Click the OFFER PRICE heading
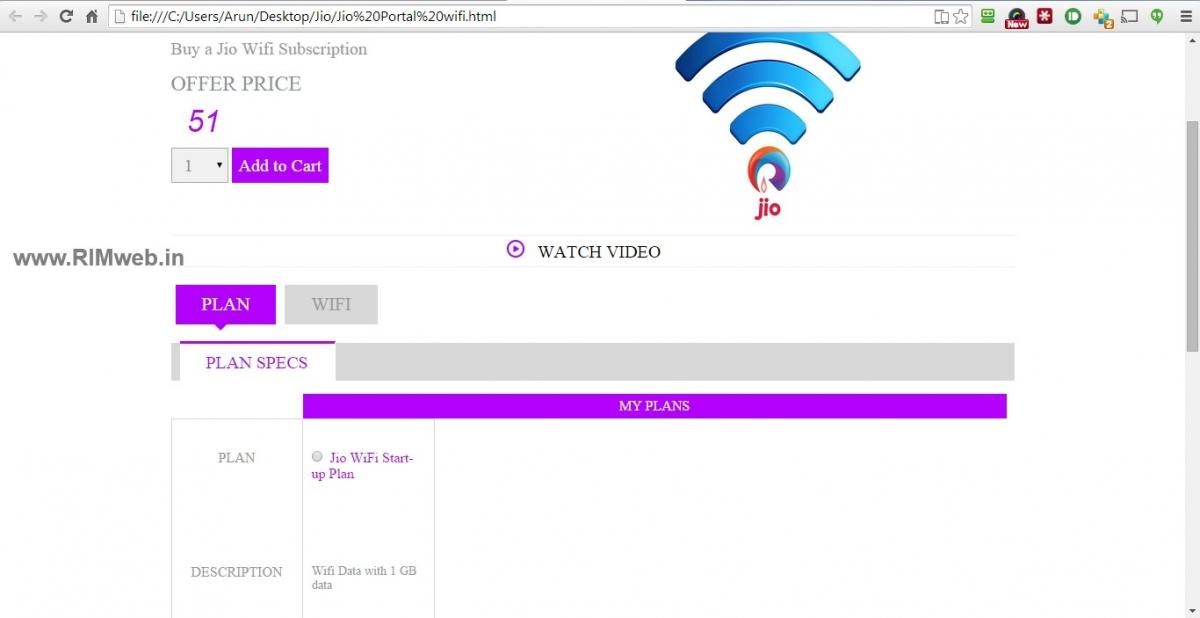 click(x=236, y=84)
